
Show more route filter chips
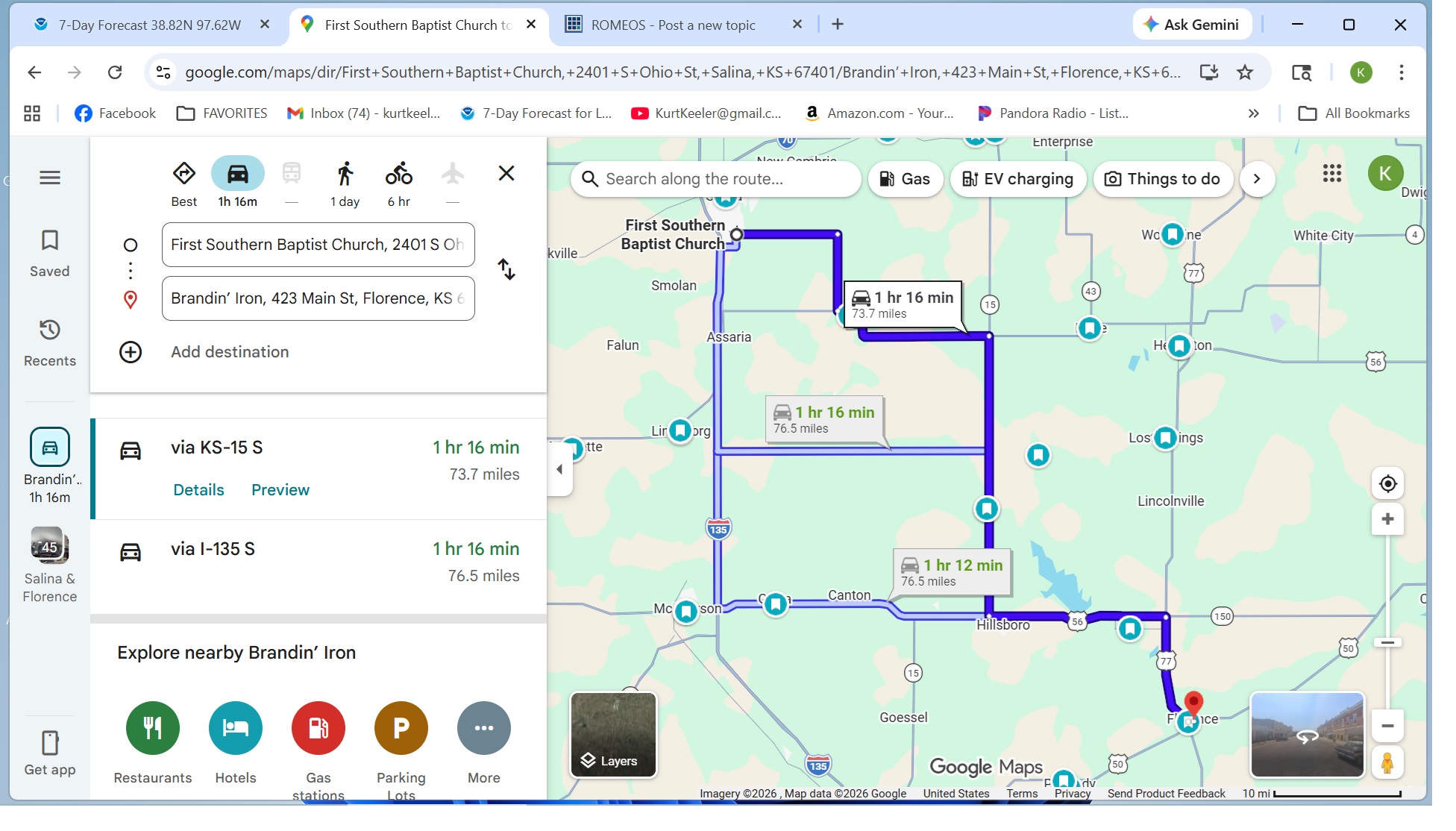click(x=1257, y=179)
